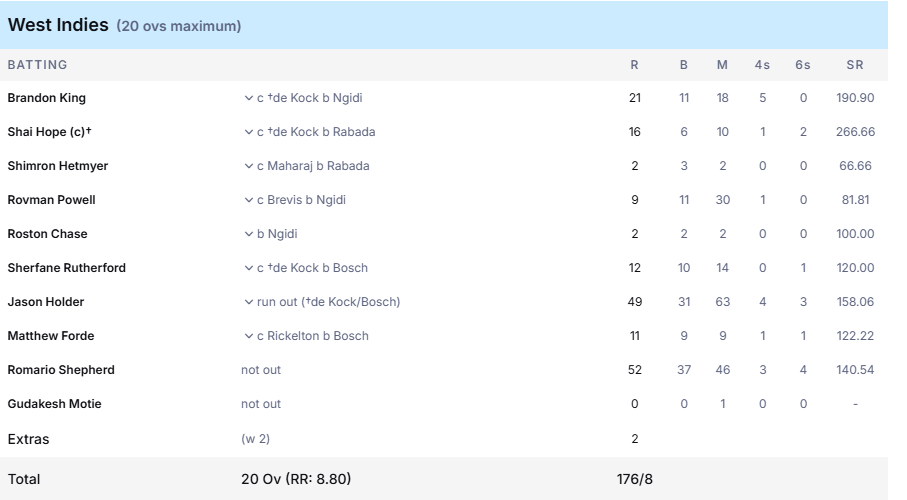Open Jason Holder's player profile
Screen dimensions: 907x500
45,302
